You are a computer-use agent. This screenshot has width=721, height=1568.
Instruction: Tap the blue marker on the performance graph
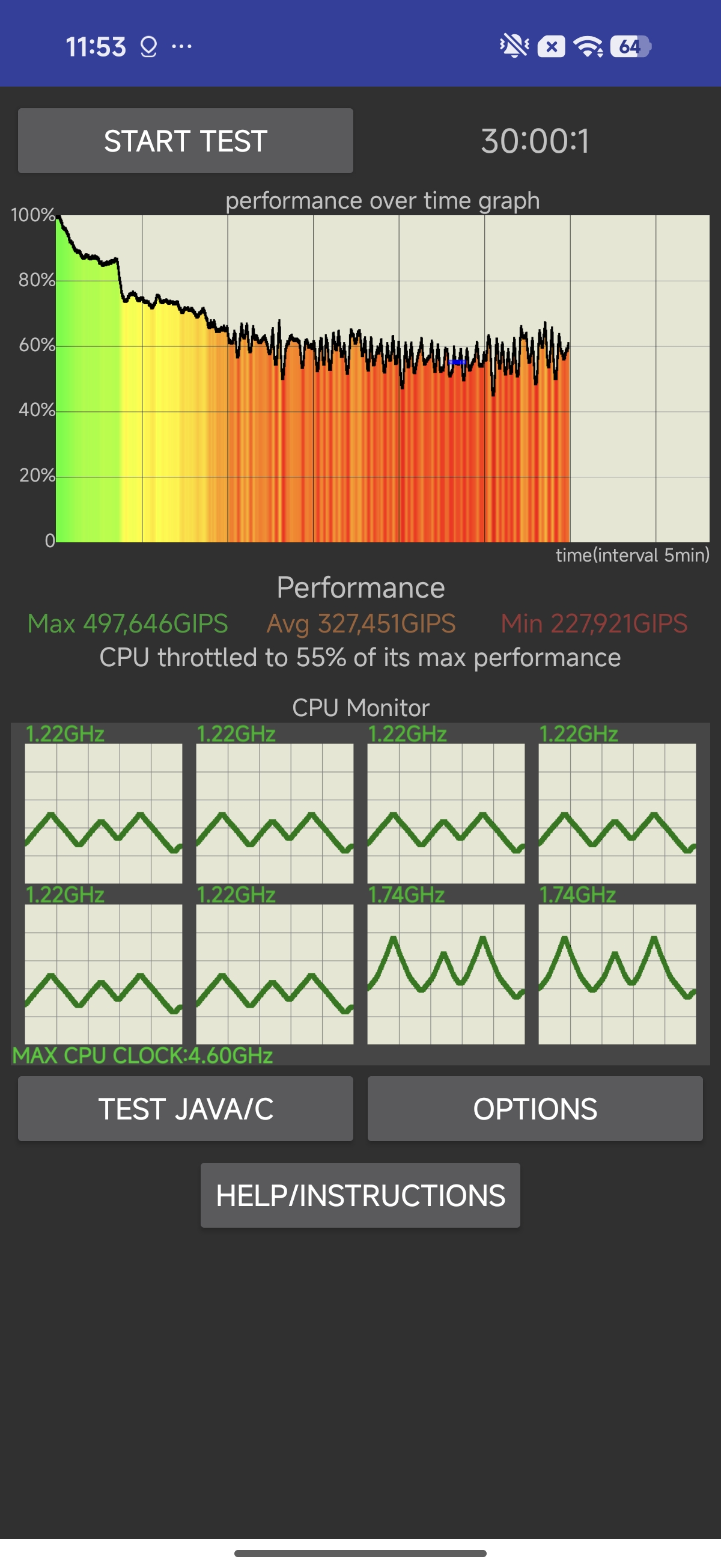tap(457, 362)
